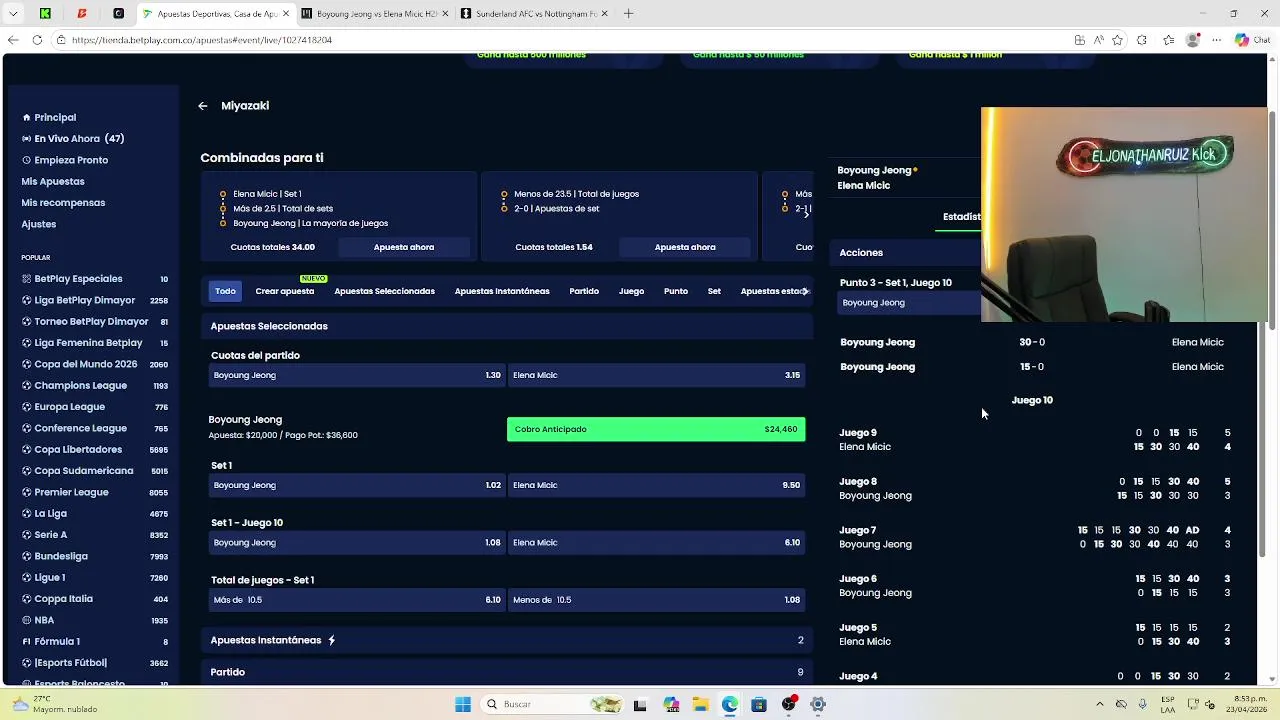
Task: Select Más de 10.5 total games
Action: pos(356,600)
